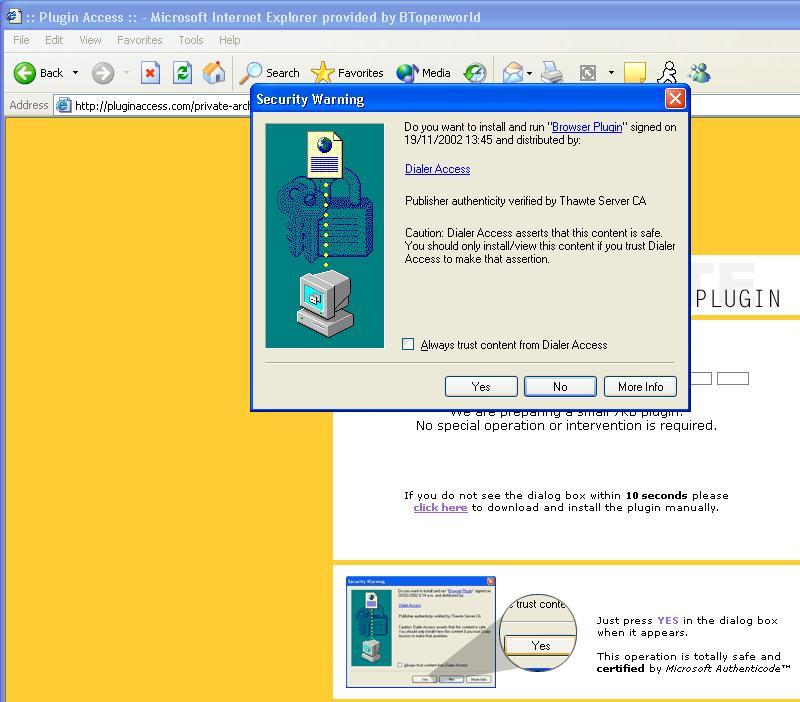The height and width of the screenshot is (702, 800).
Task: Click the History icon in the toolbar
Action: pyautogui.click(x=475, y=73)
